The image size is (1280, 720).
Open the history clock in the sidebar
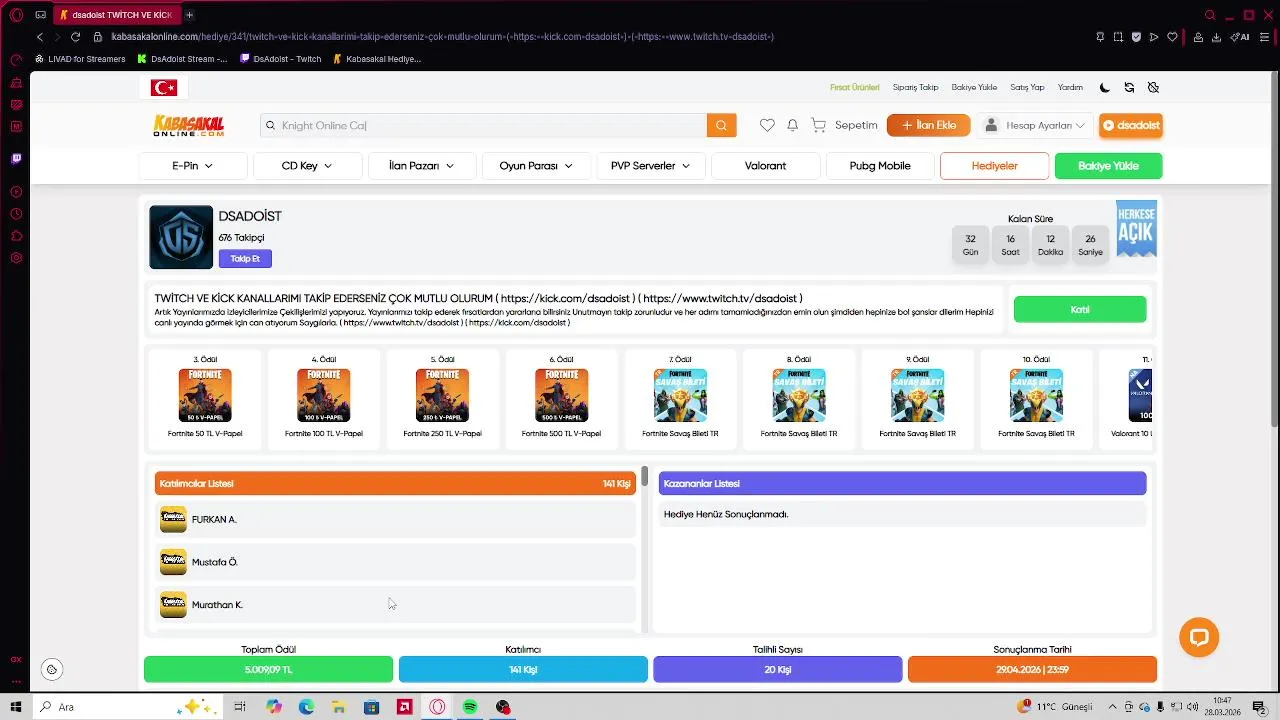pyautogui.click(x=16, y=214)
